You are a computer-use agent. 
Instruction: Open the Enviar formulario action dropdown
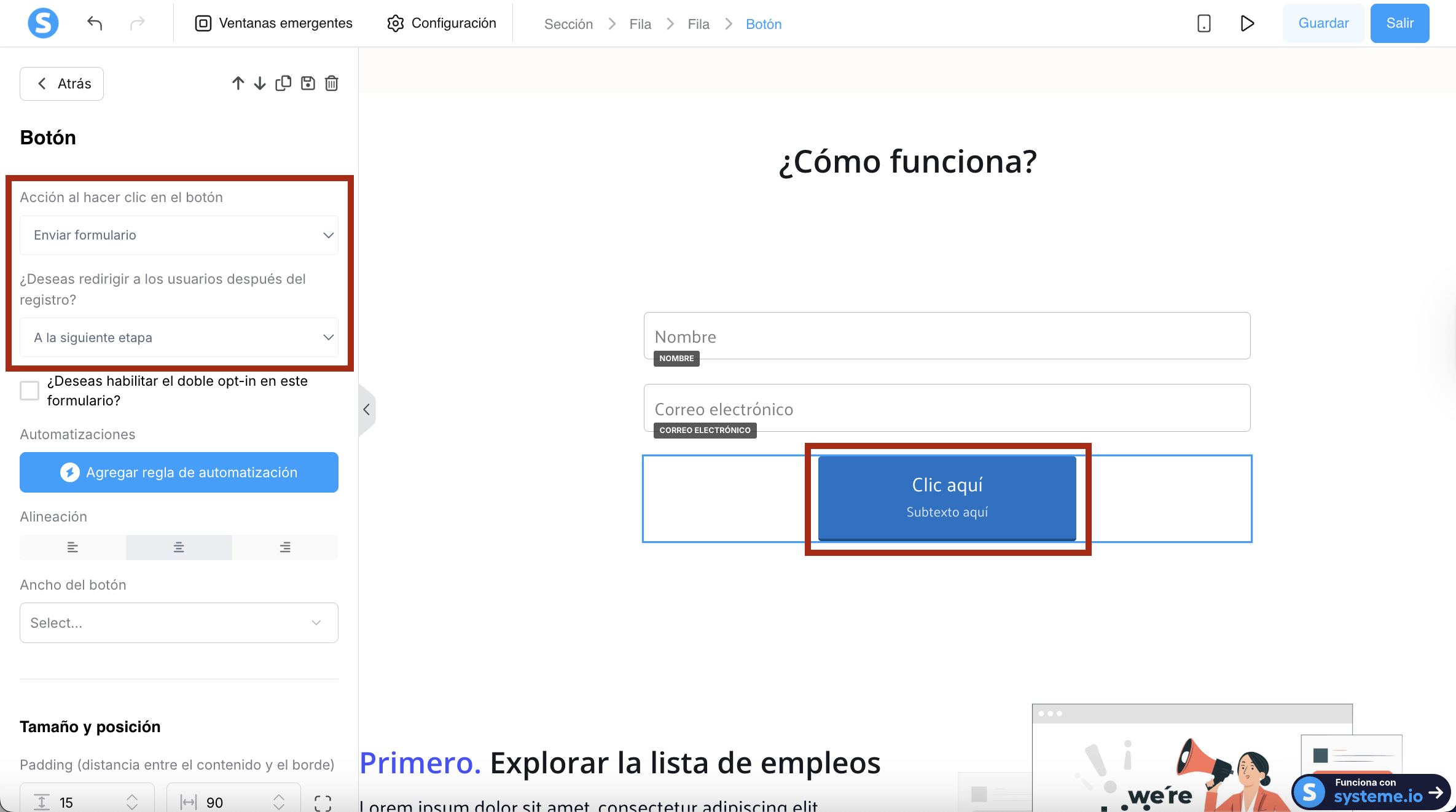coord(179,235)
